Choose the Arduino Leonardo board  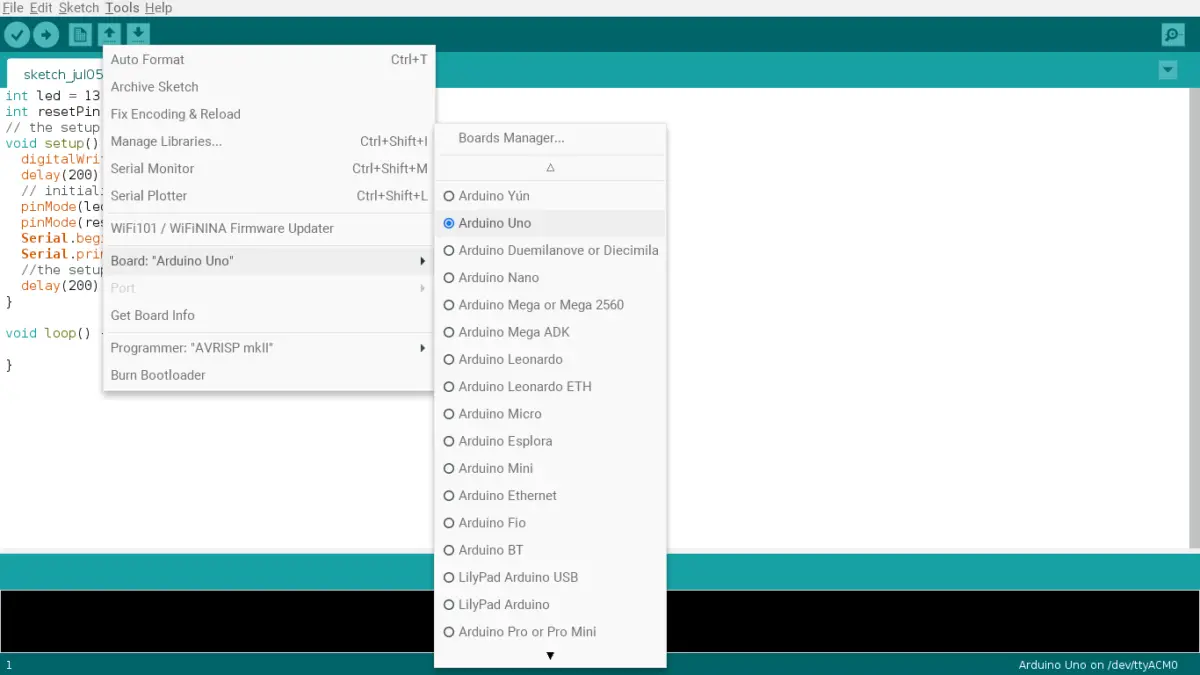(x=550, y=359)
